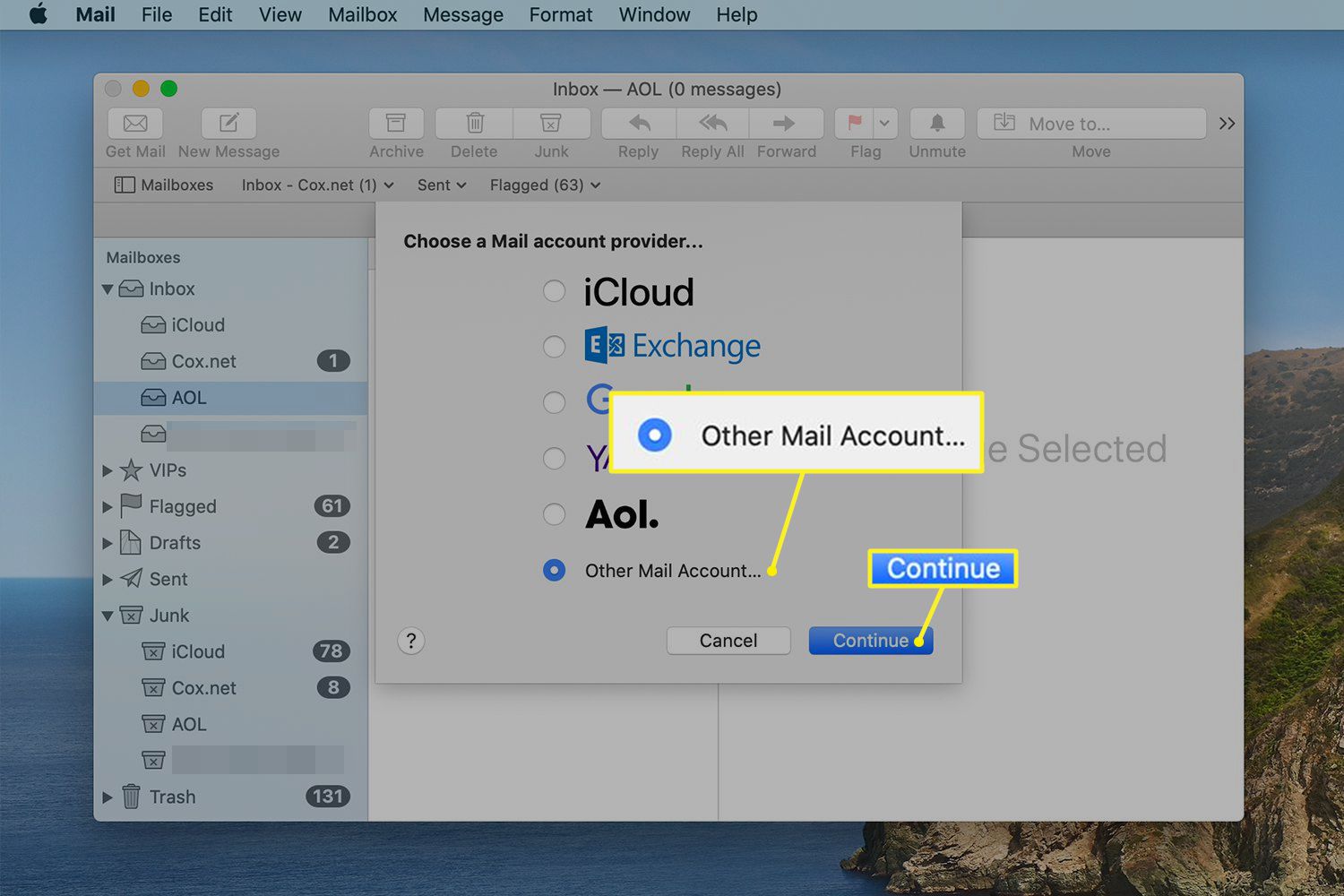
Task: Open help with the question mark button
Action: coord(411,641)
